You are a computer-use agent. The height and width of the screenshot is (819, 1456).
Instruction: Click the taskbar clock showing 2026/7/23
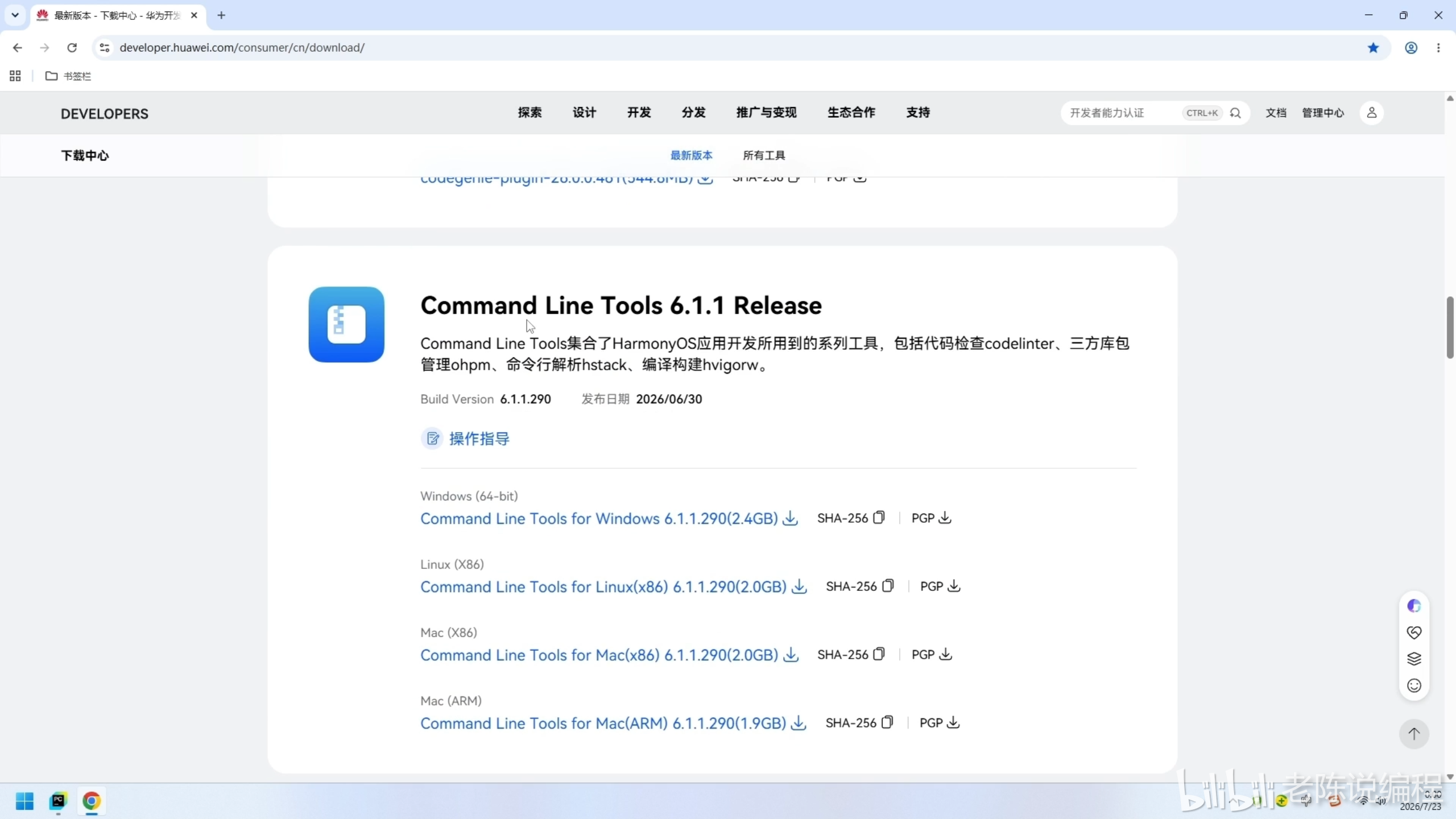(1421, 801)
